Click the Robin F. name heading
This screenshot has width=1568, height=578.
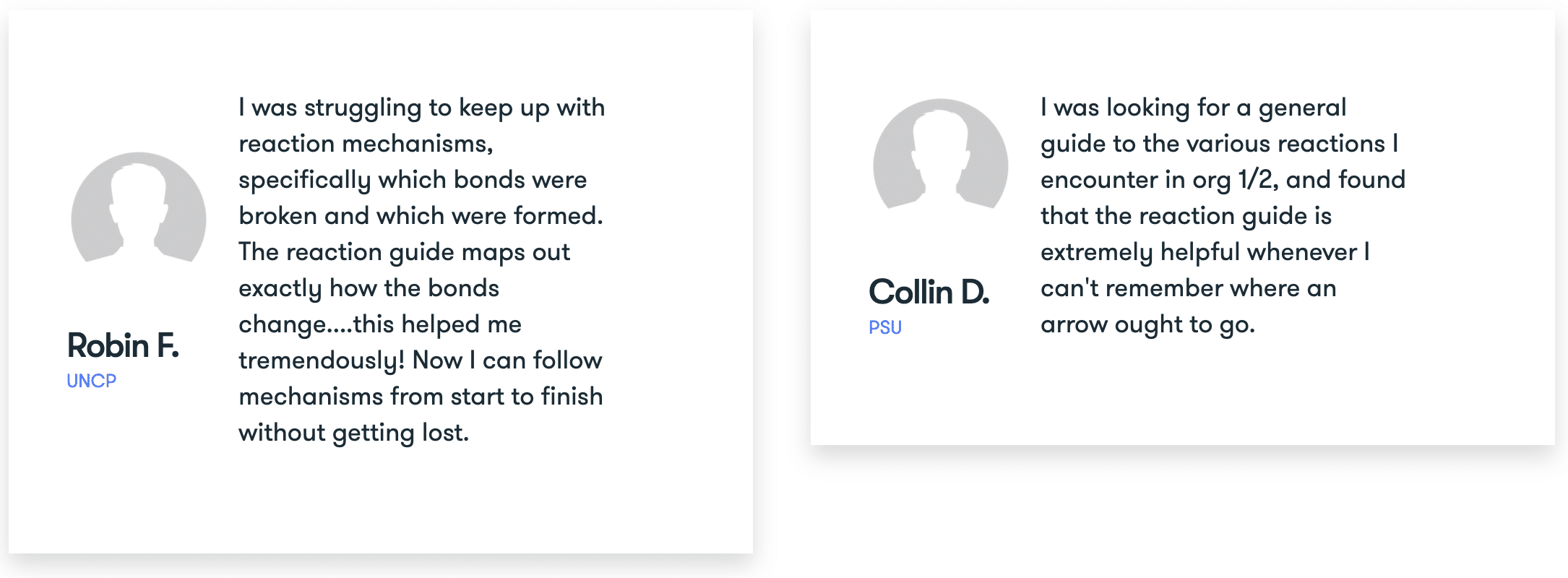pyautogui.click(x=123, y=345)
